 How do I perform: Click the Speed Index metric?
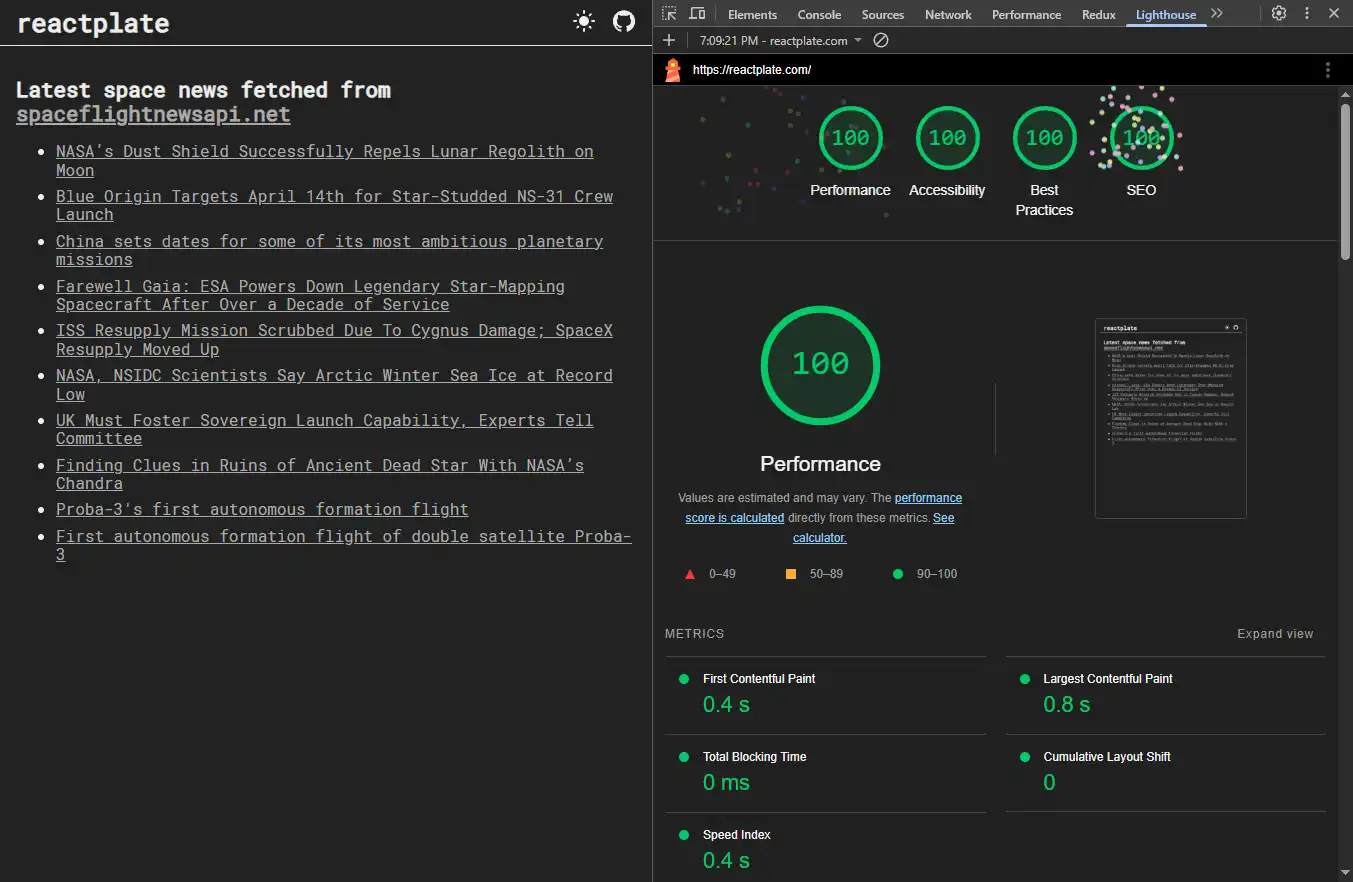click(825, 848)
